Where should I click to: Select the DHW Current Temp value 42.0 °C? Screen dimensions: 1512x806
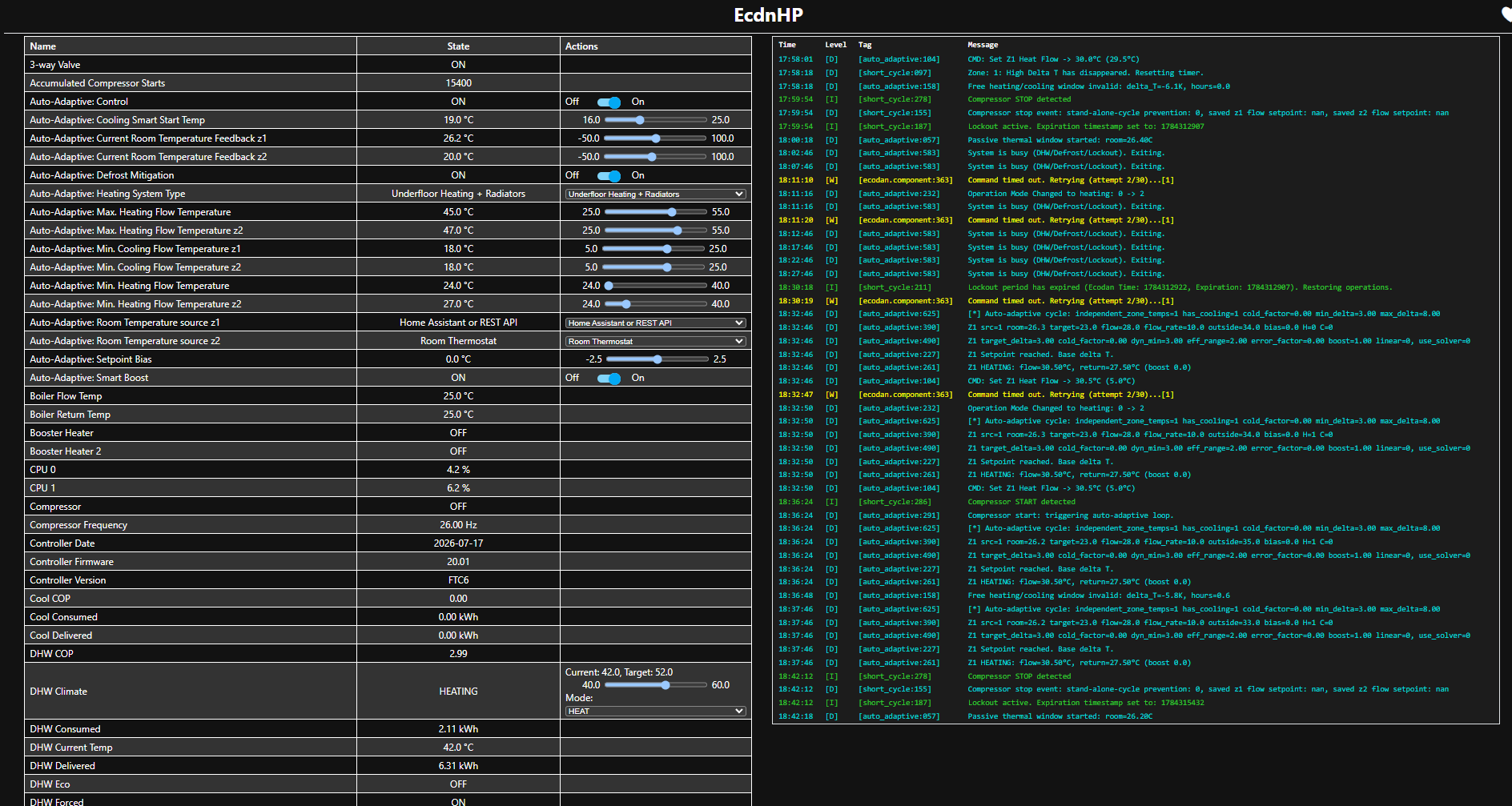[458, 748]
